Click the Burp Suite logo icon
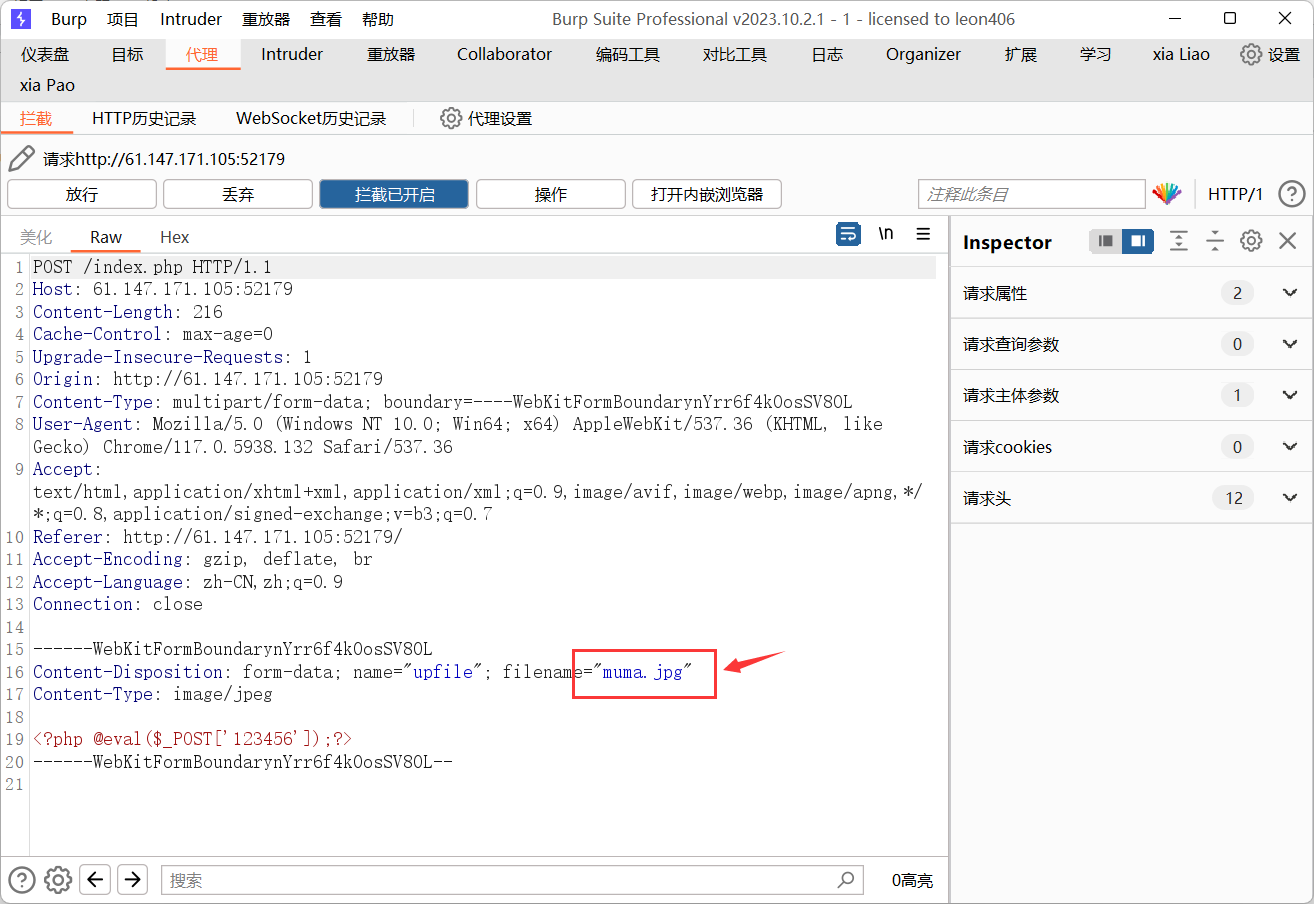The width and height of the screenshot is (1314, 904). (20, 19)
